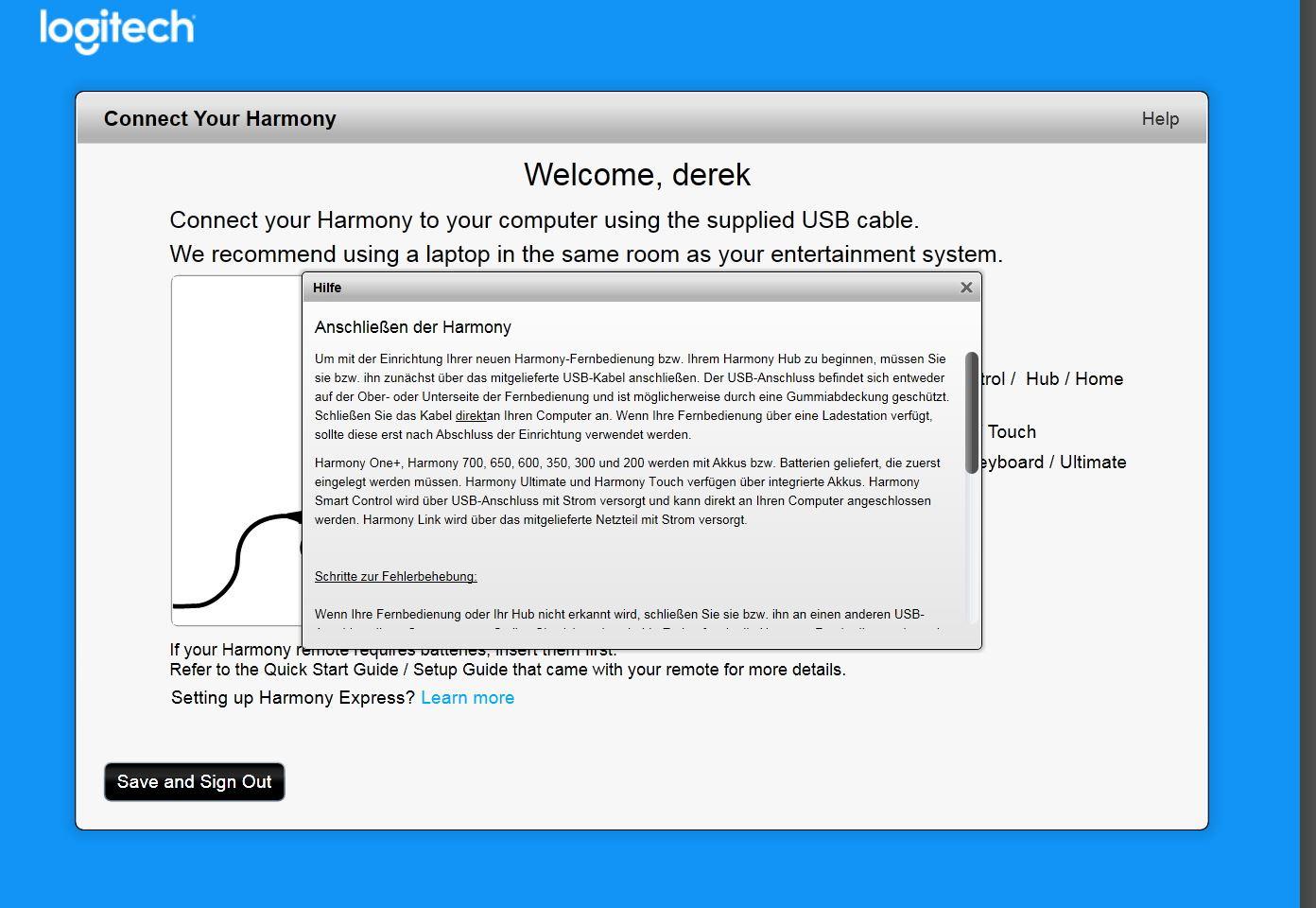Click the Logitech logo
Viewport: 1316px width, 908px height.
tap(117, 30)
